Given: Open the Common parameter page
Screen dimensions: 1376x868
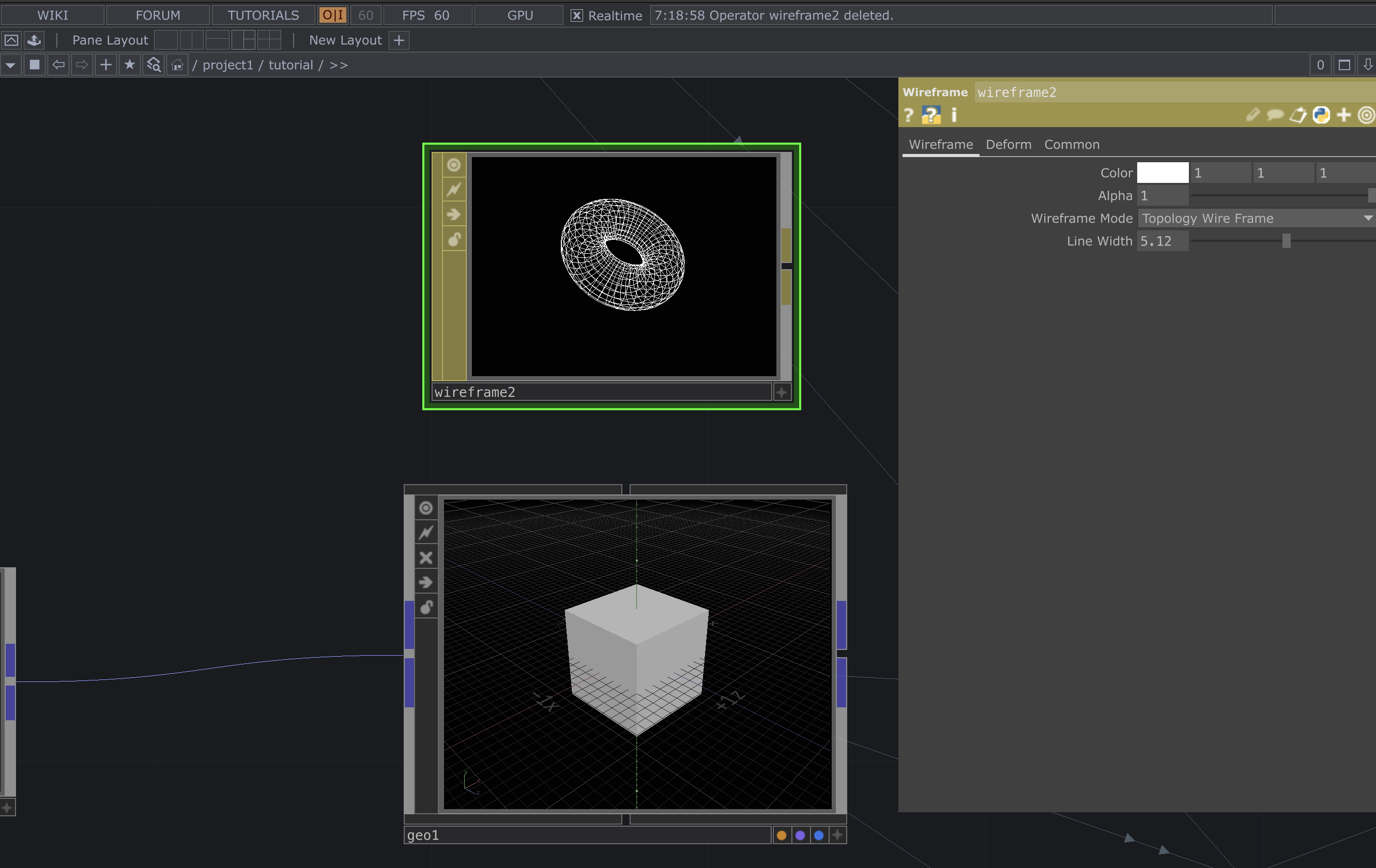Looking at the screenshot, I should 1072,145.
